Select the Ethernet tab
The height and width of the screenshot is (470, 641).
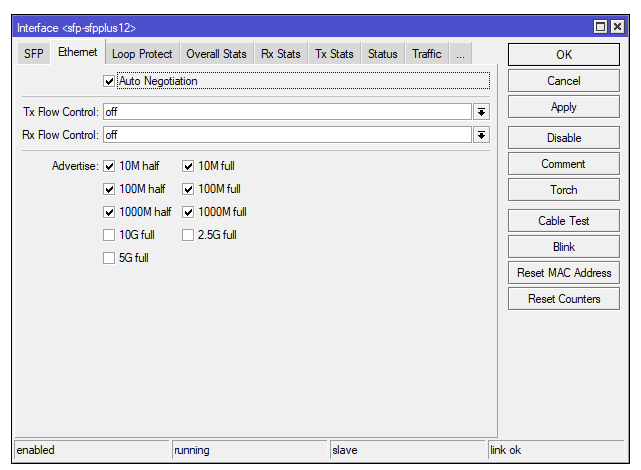pyautogui.click(x=78, y=52)
